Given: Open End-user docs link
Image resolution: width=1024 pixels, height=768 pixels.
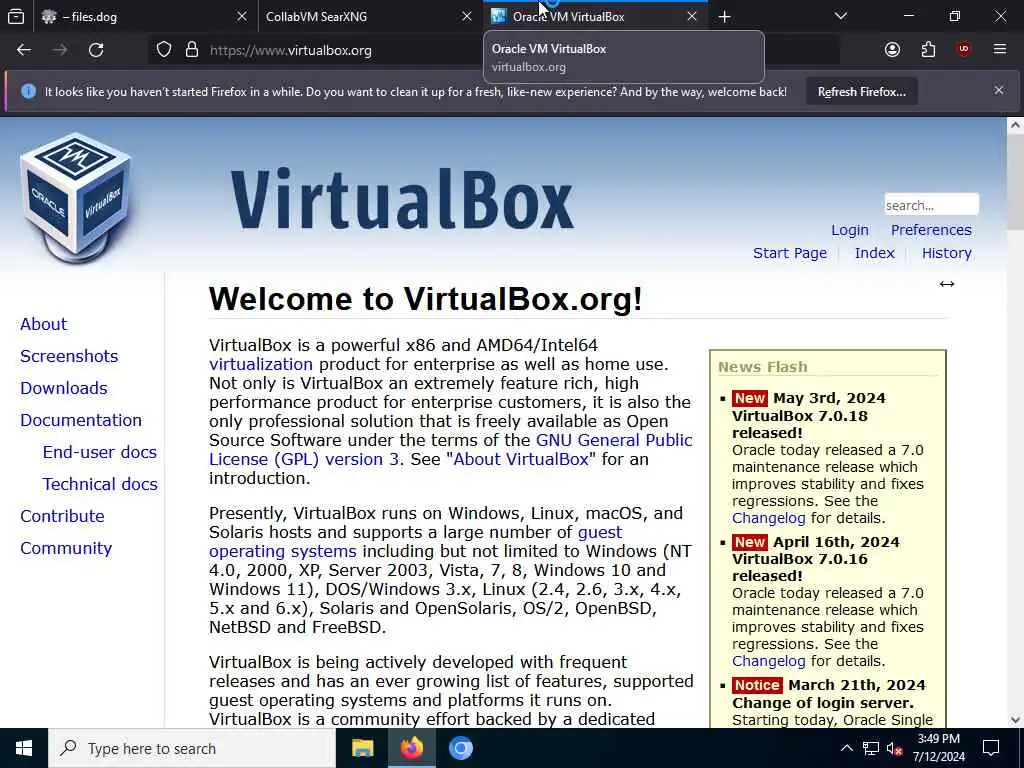Looking at the screenshot, I should tap(99, 452).
